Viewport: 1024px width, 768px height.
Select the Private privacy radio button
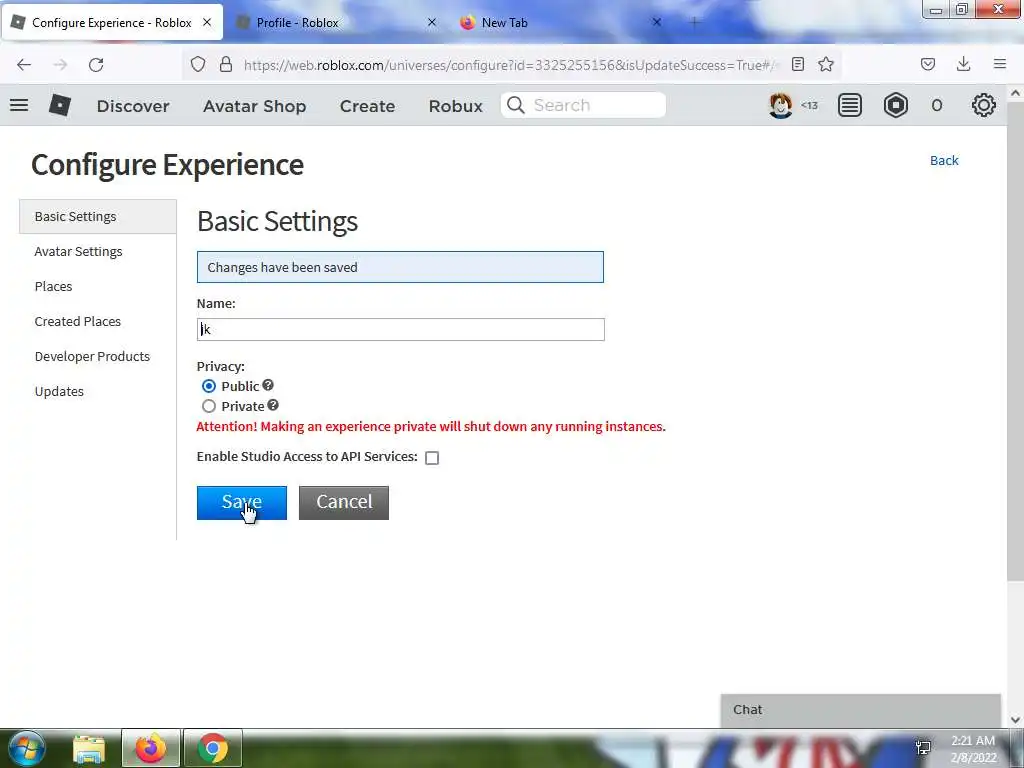tap(208, 406)
